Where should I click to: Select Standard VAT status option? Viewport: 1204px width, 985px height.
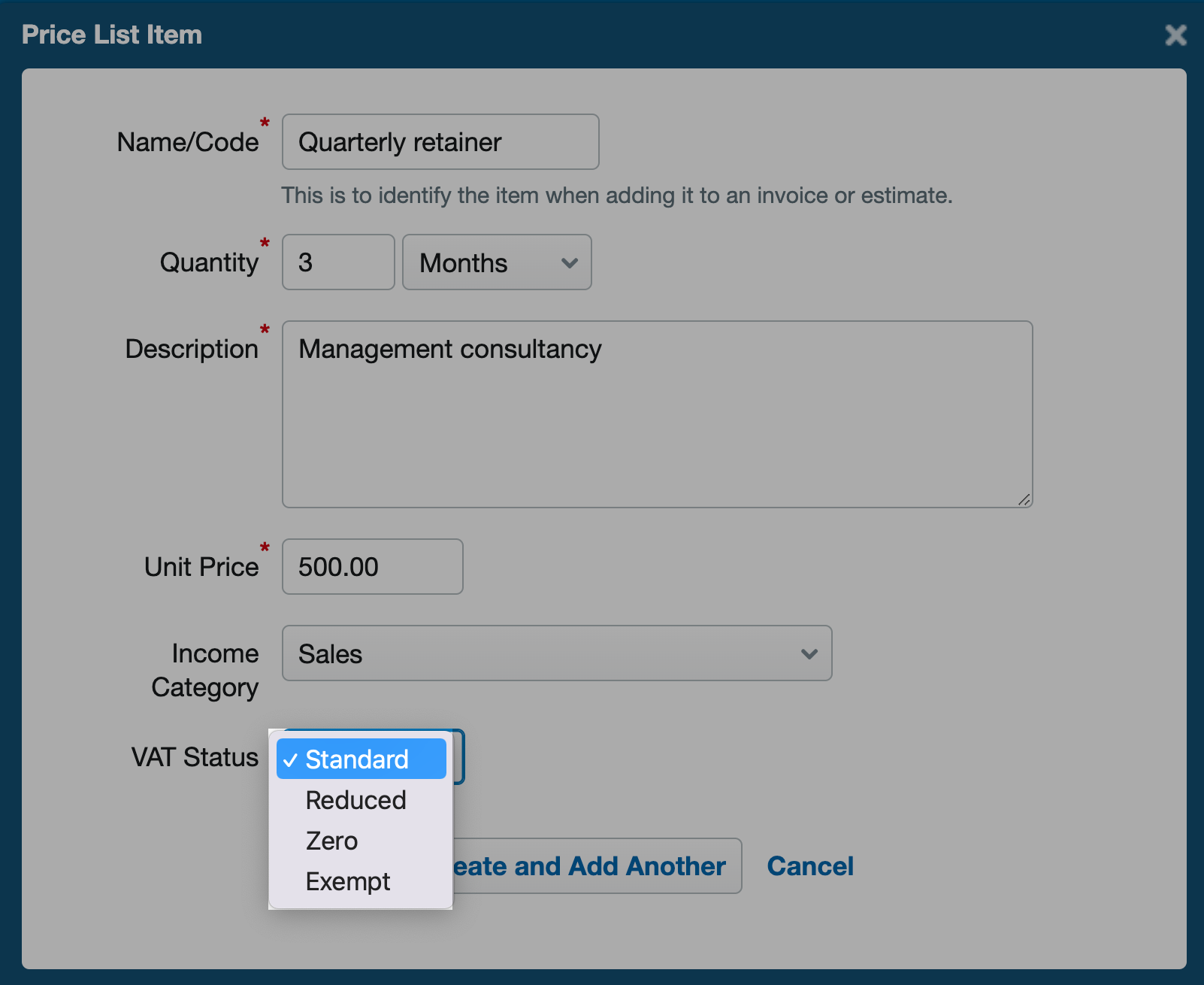pyautogui.click(x=362, y=759)
